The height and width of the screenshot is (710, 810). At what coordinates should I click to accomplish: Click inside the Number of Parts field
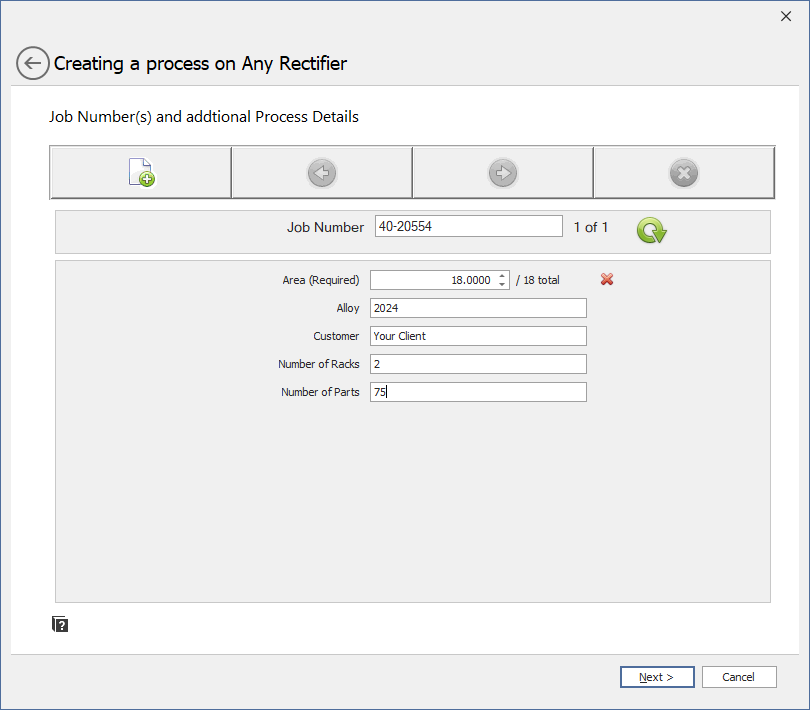478,392
